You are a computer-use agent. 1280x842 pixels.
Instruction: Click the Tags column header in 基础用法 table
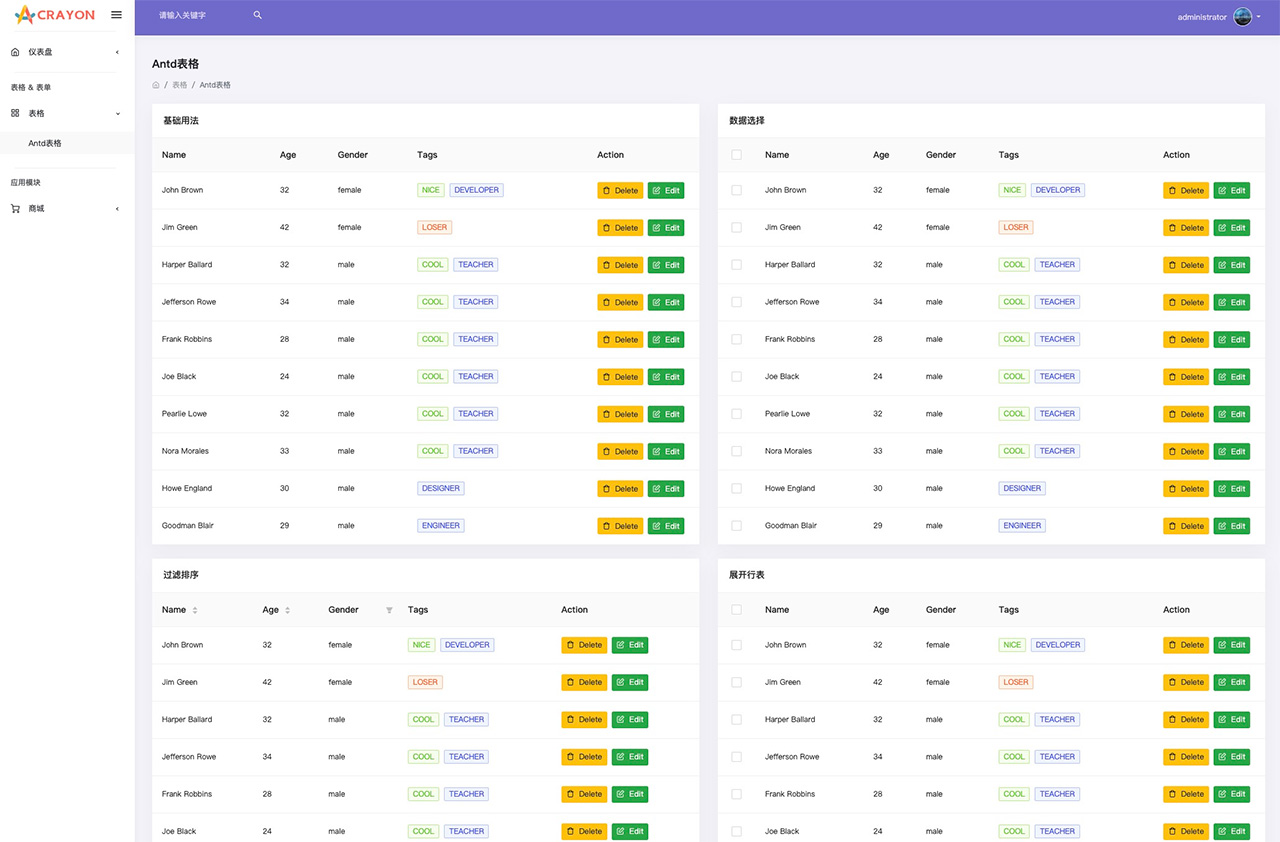pos(427,155)
